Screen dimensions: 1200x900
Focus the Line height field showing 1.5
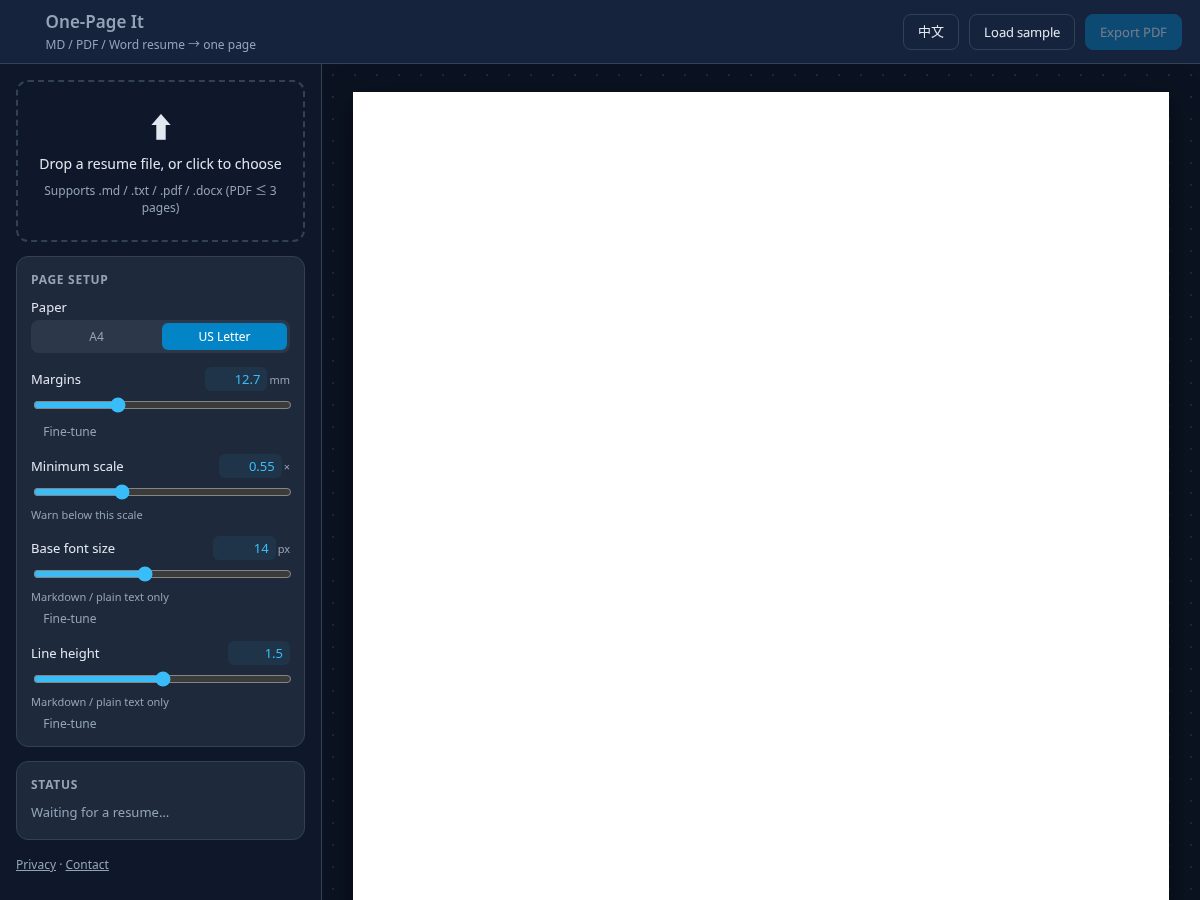point(259,653)
